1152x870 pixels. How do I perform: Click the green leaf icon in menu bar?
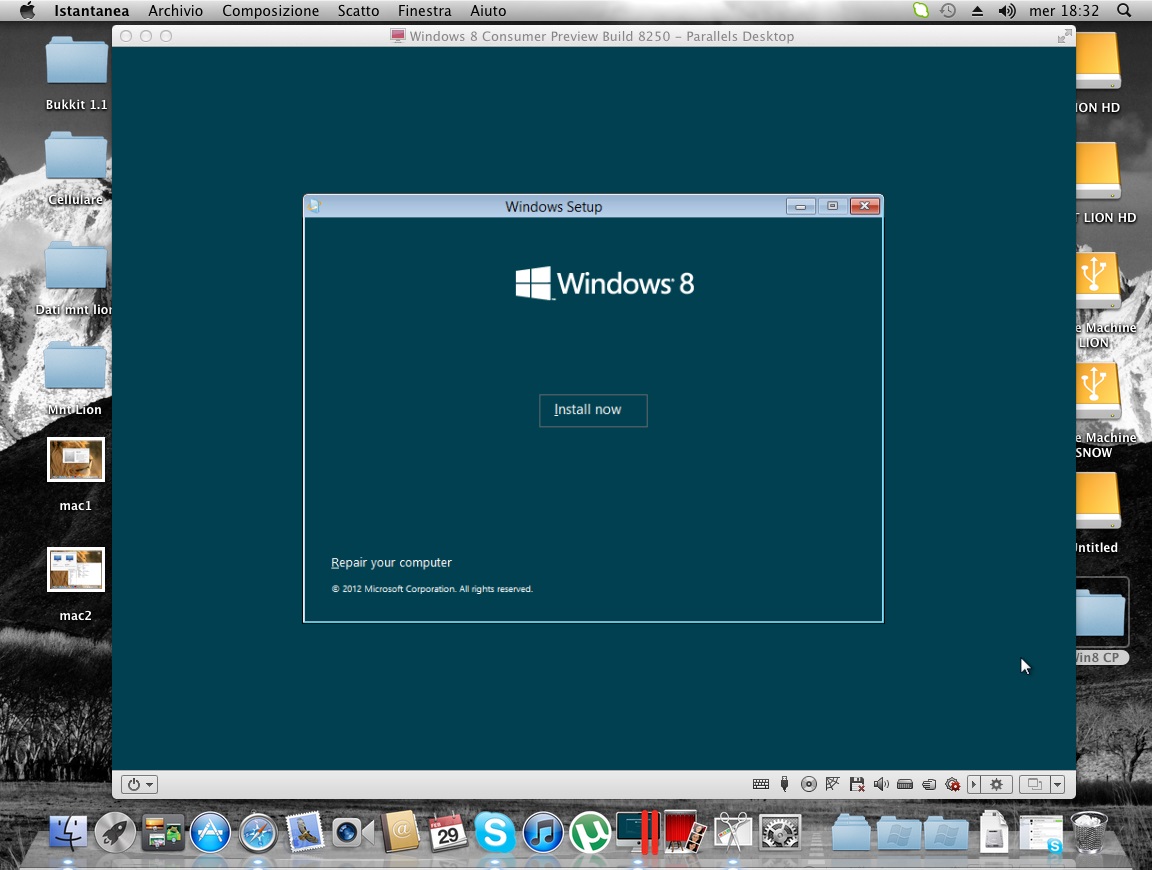(x=920, y=11)
